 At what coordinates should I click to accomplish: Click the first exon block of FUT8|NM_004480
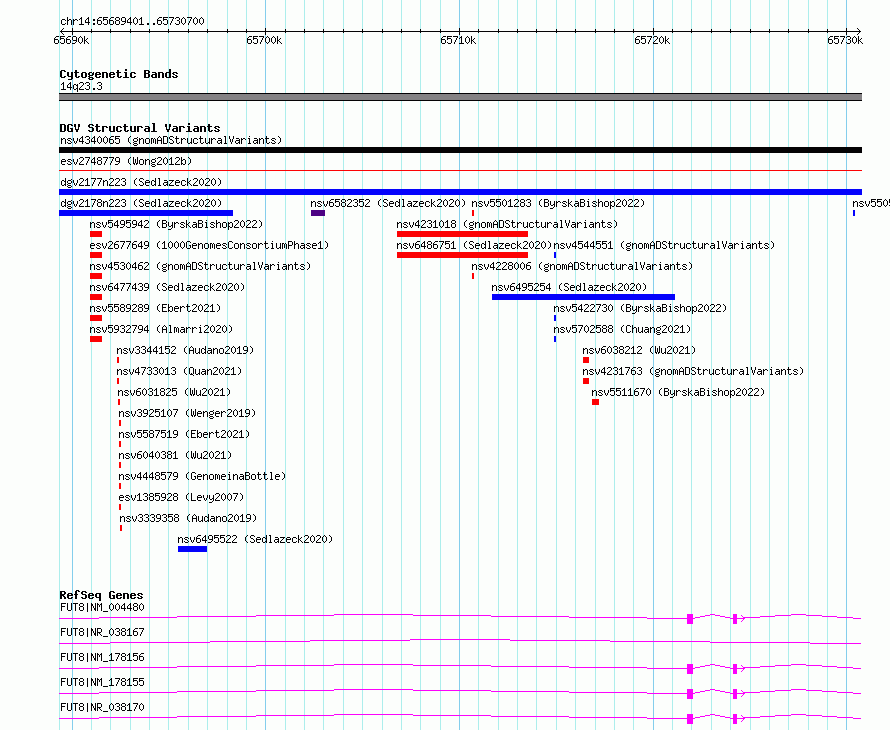pyautogui.click(x=690, y=619)
